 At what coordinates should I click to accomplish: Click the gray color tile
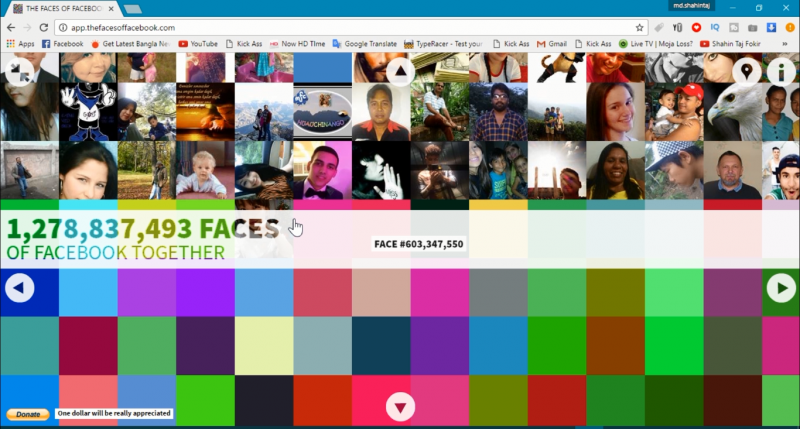point(498,292)
